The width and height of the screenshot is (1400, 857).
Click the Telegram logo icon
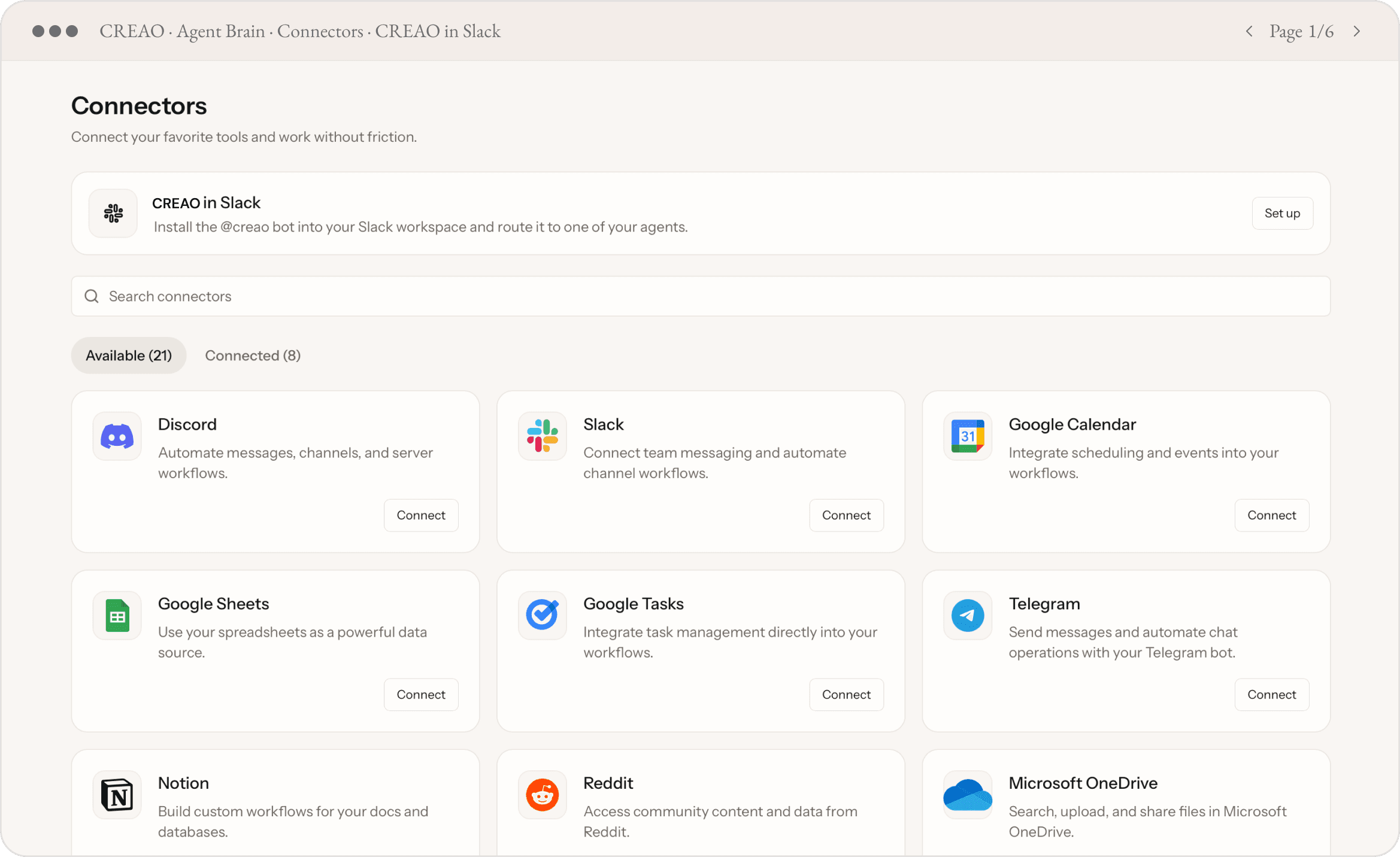coord(968,616)
